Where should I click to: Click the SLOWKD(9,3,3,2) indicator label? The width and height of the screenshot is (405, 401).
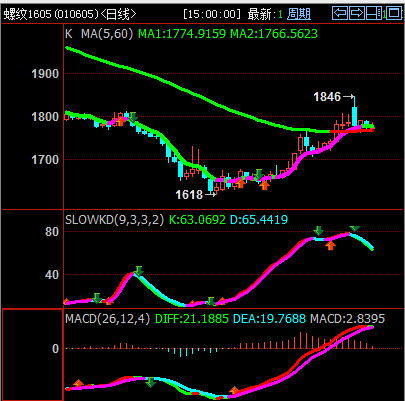(x=114, y=220)
